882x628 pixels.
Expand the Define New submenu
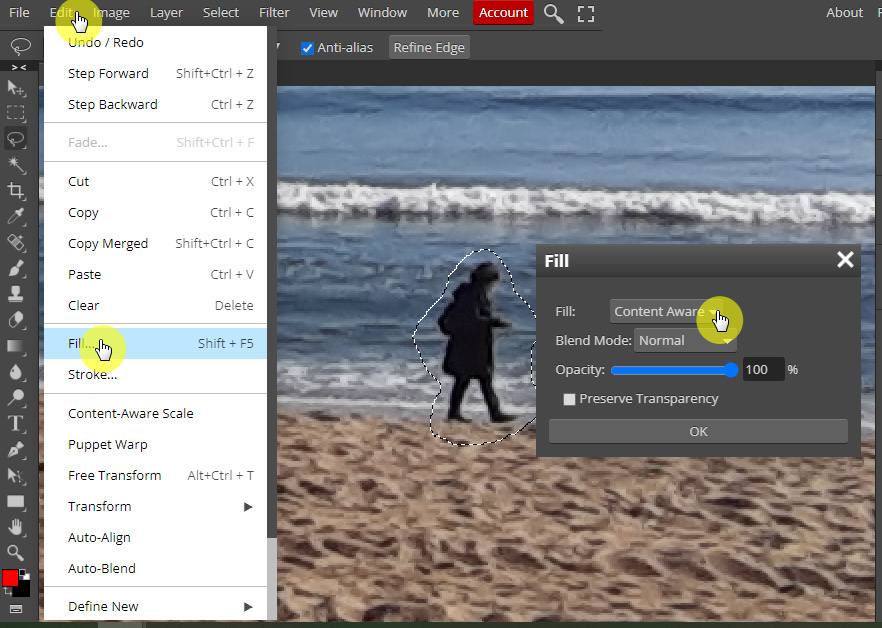(156, 606)
